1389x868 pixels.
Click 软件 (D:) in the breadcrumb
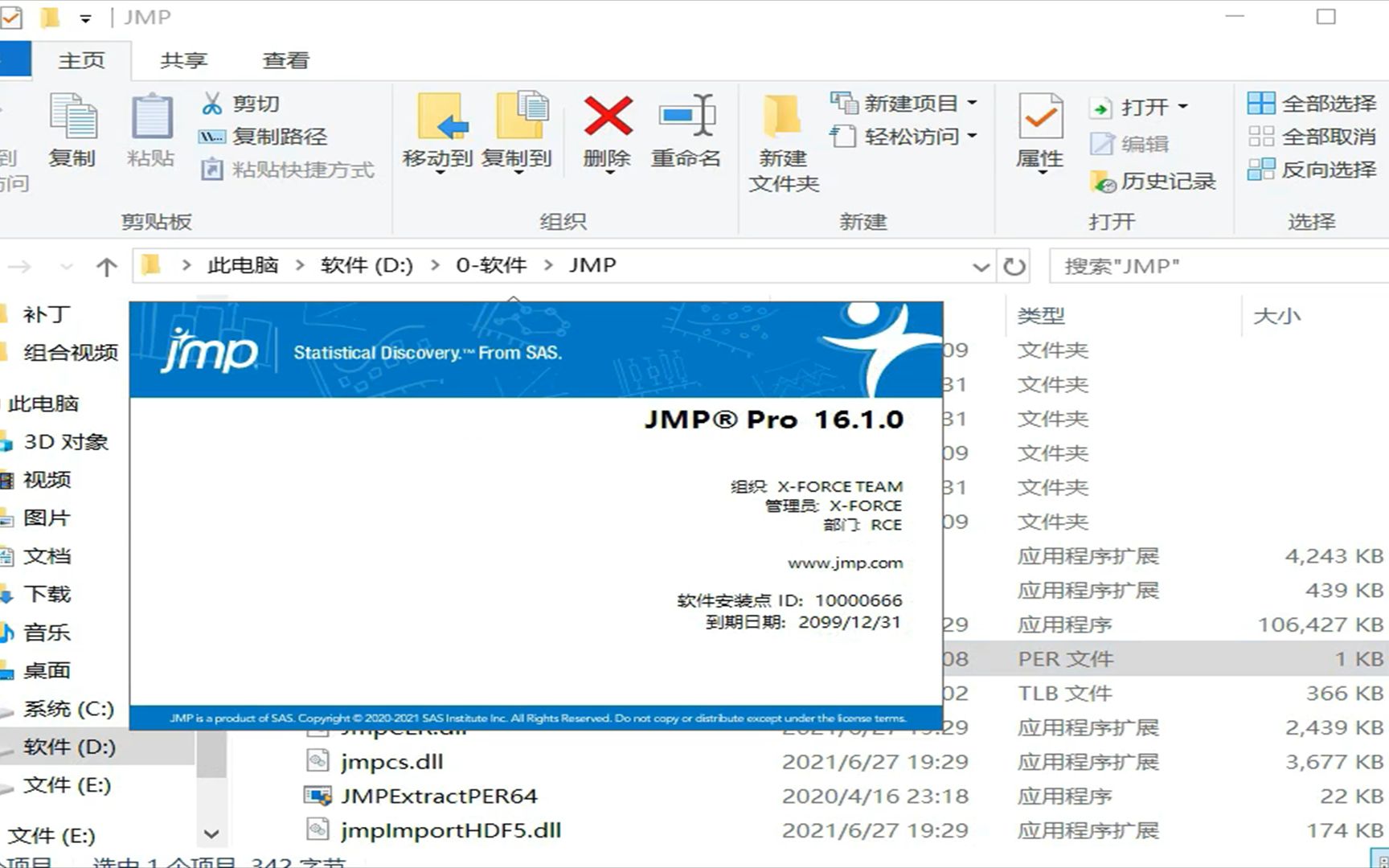[x=367, y=265]
